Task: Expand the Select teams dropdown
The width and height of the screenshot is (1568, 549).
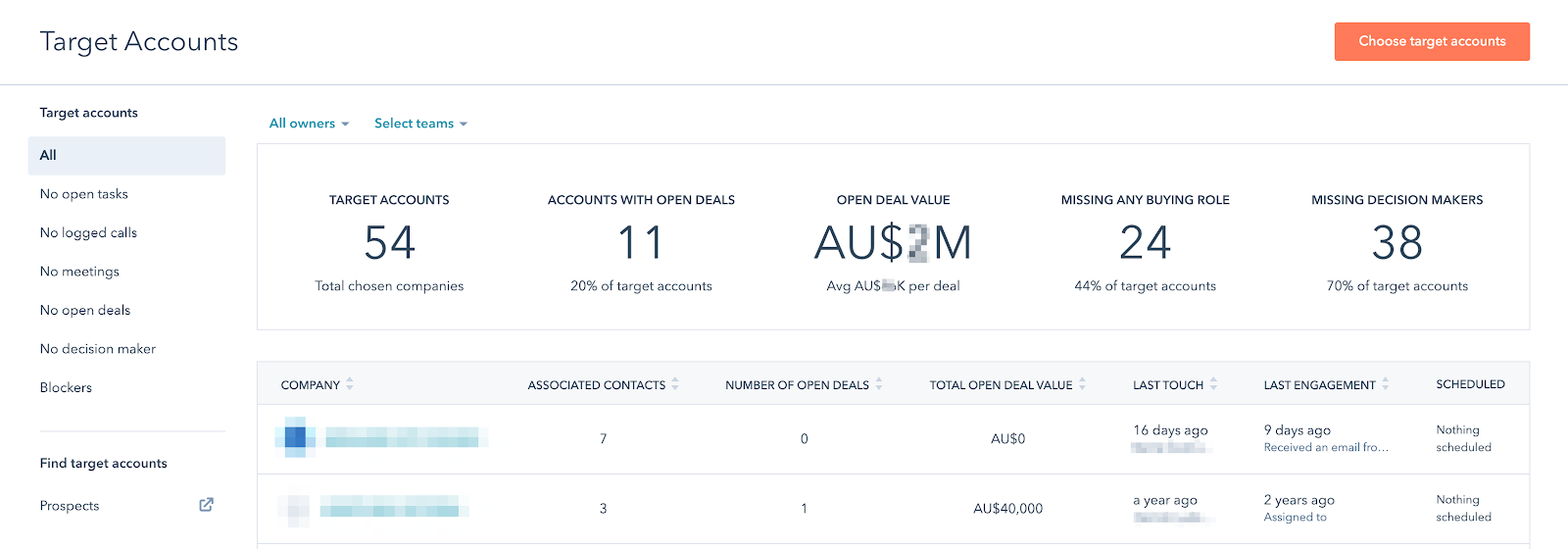Action: [420, 124]
